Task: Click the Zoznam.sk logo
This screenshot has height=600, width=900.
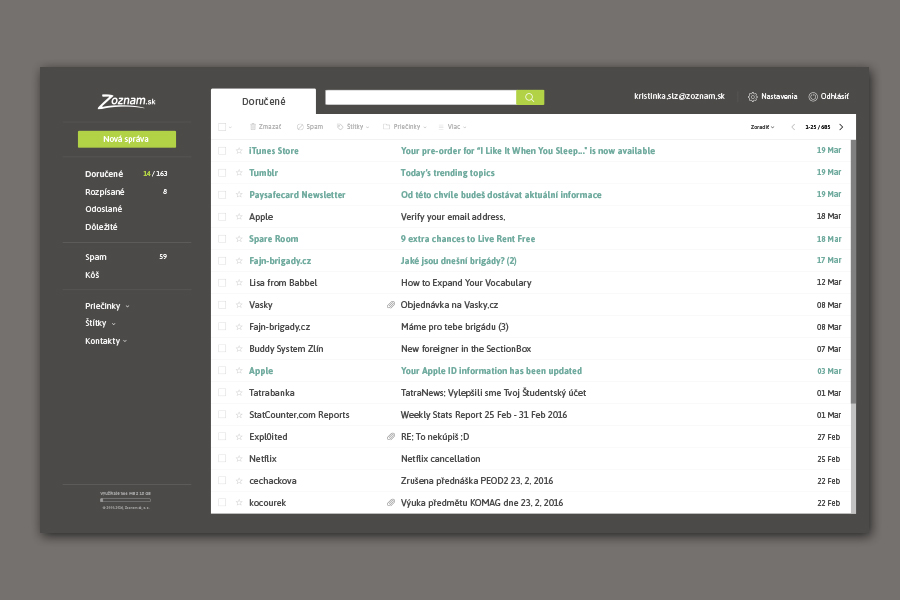Action: [x=127, y=101]
